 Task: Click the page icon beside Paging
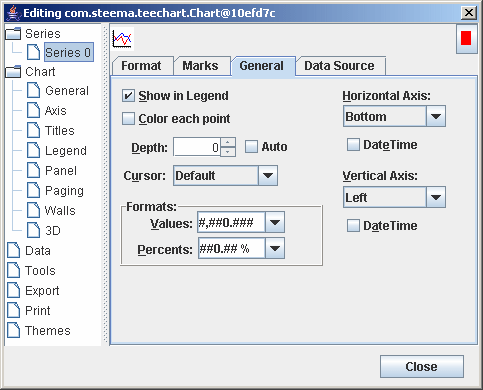34,190
